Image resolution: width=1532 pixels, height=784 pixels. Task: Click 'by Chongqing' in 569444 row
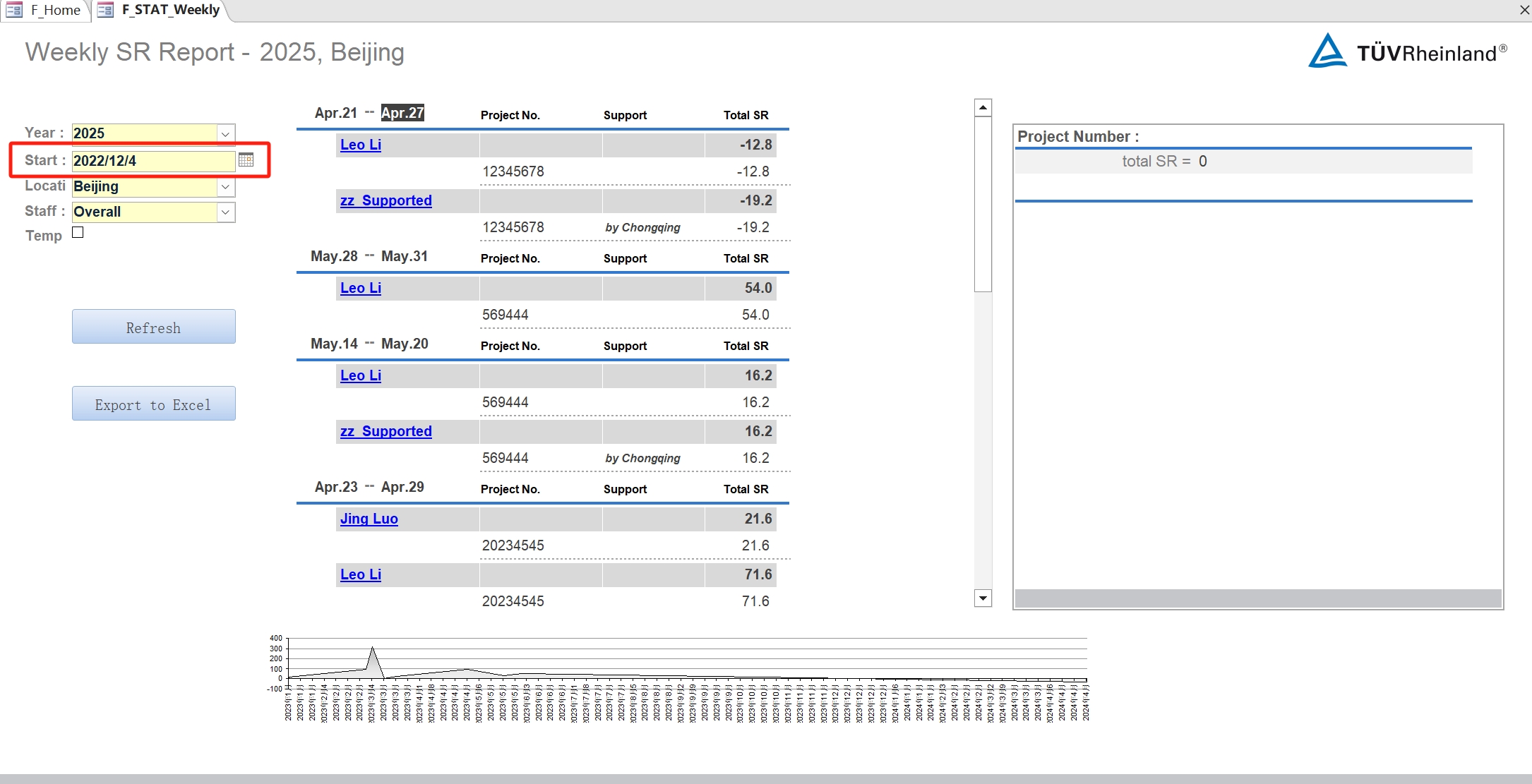tap(642, 458)
